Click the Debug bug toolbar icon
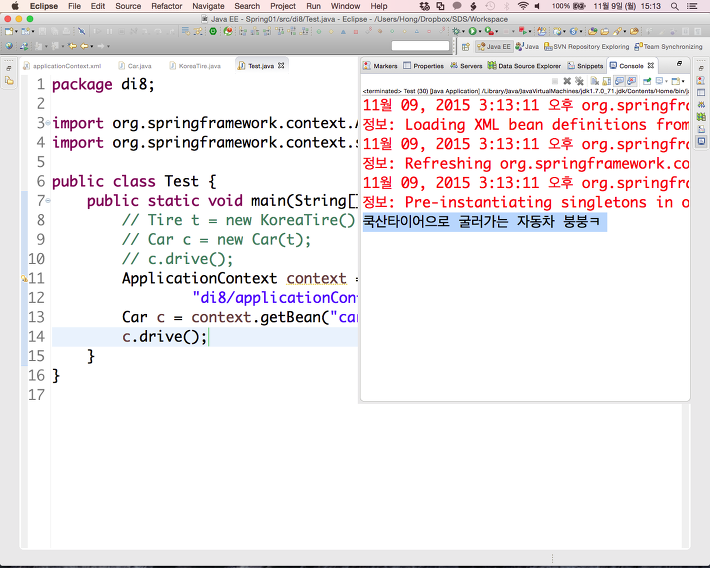The width and height of the screenshot is (710, 568). [x=456, y=31]
